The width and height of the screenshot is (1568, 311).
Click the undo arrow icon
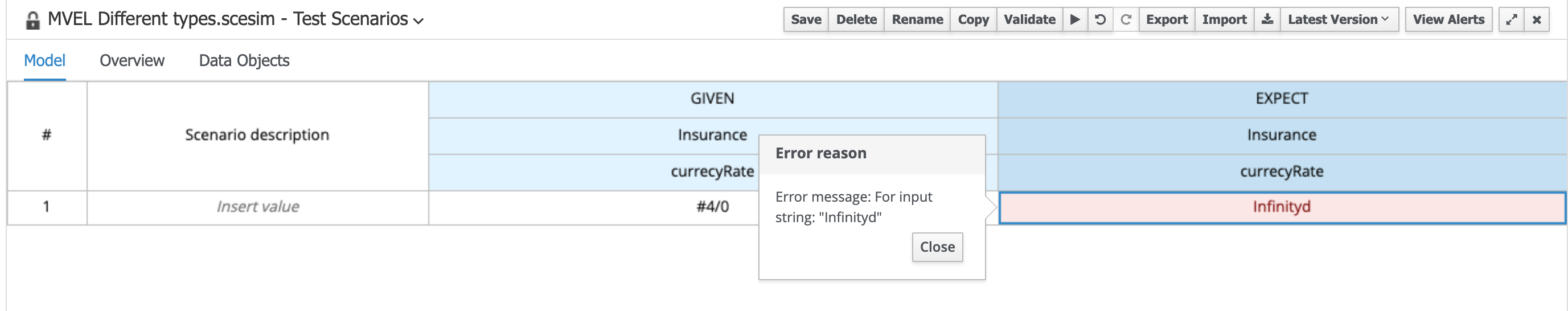(1100, 19)
